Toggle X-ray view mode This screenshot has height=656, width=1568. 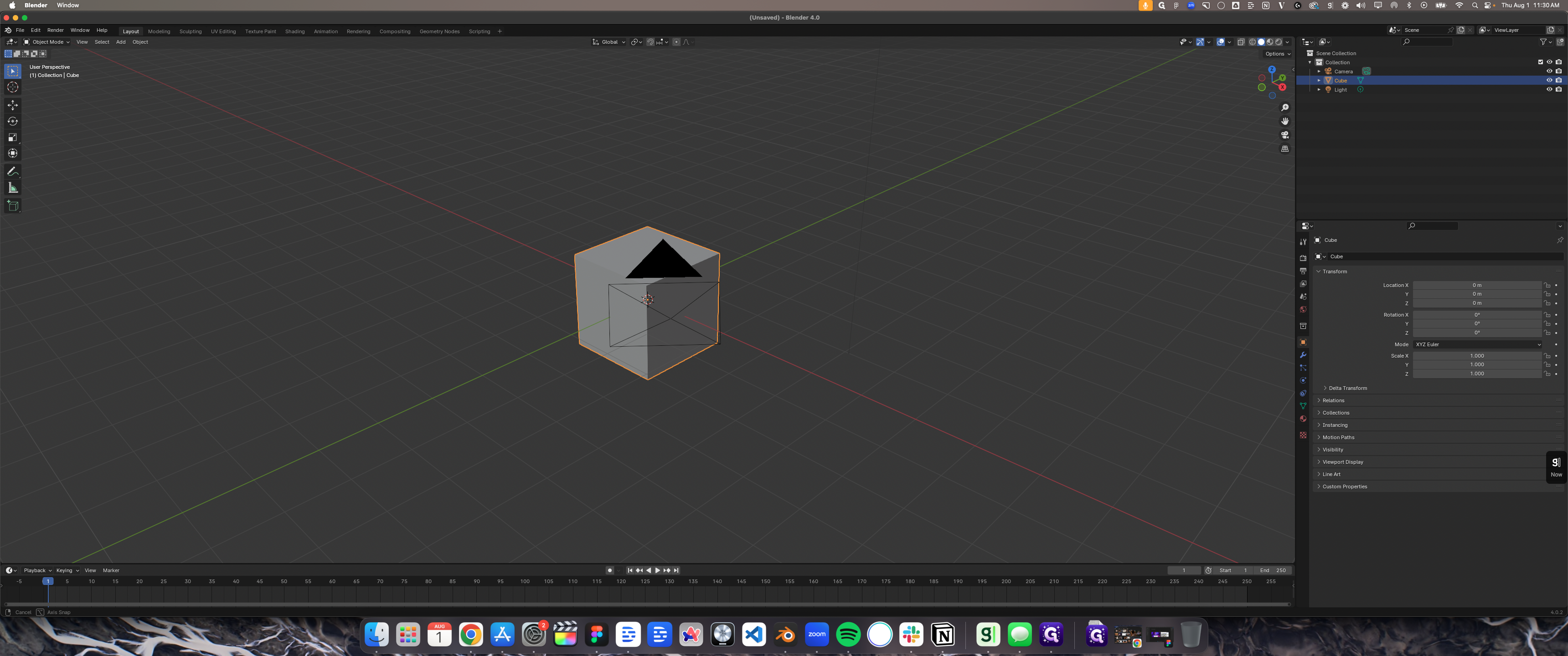(1241, 42)
